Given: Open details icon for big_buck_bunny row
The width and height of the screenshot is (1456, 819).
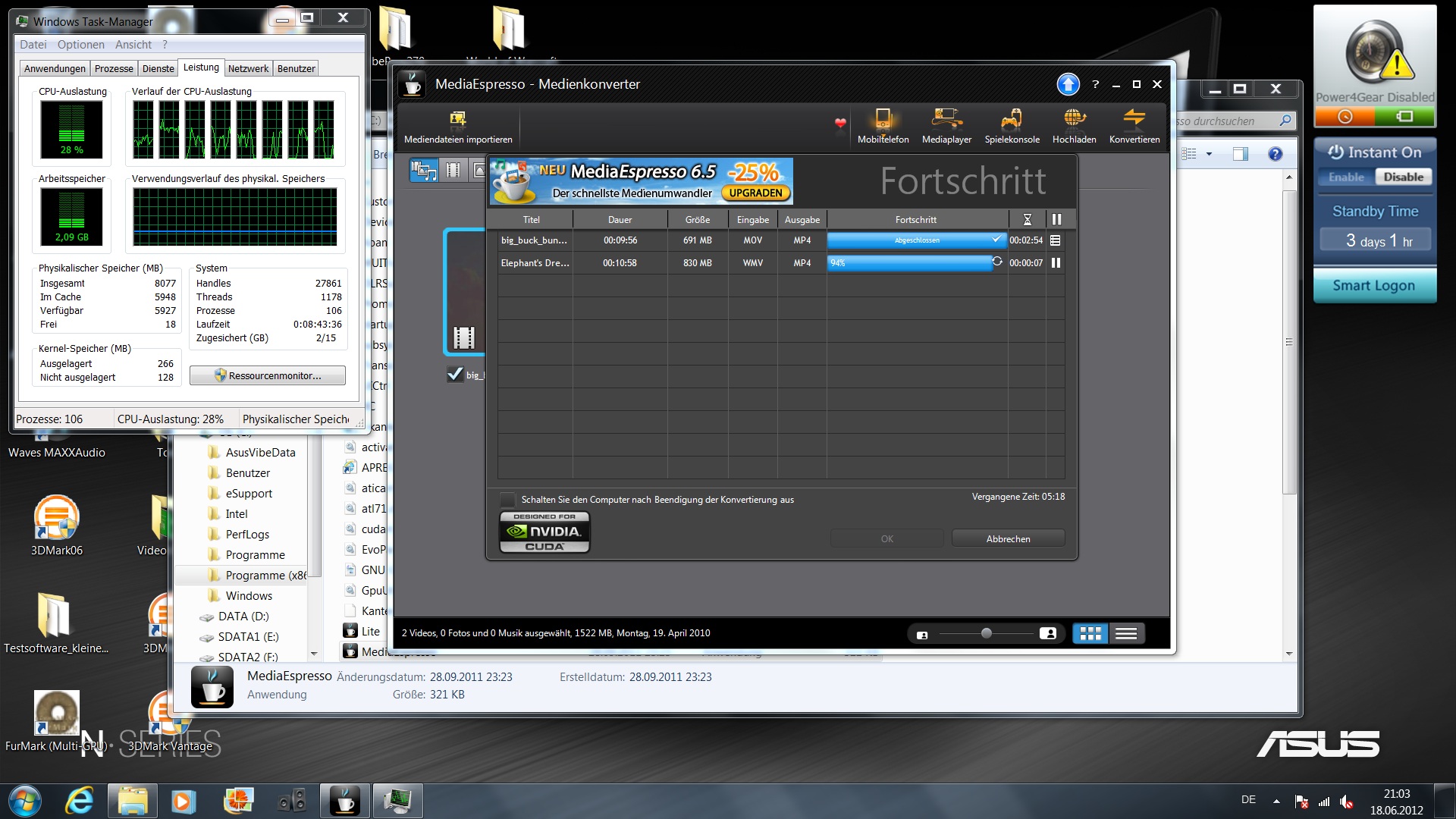Looking at the screenshot, I should (x=1056, y=240).
